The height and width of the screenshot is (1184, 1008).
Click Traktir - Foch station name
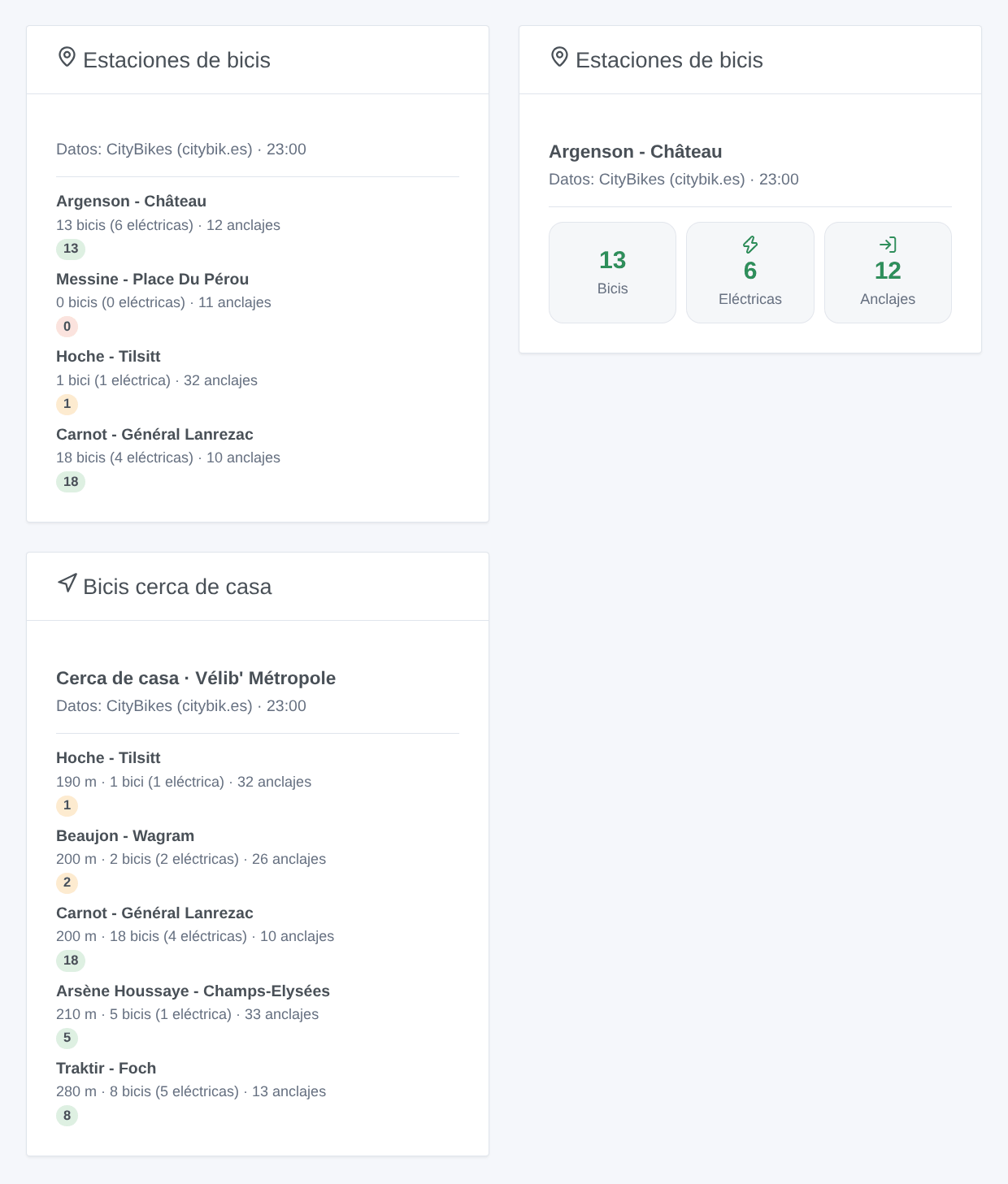[x=106, y=1068]
